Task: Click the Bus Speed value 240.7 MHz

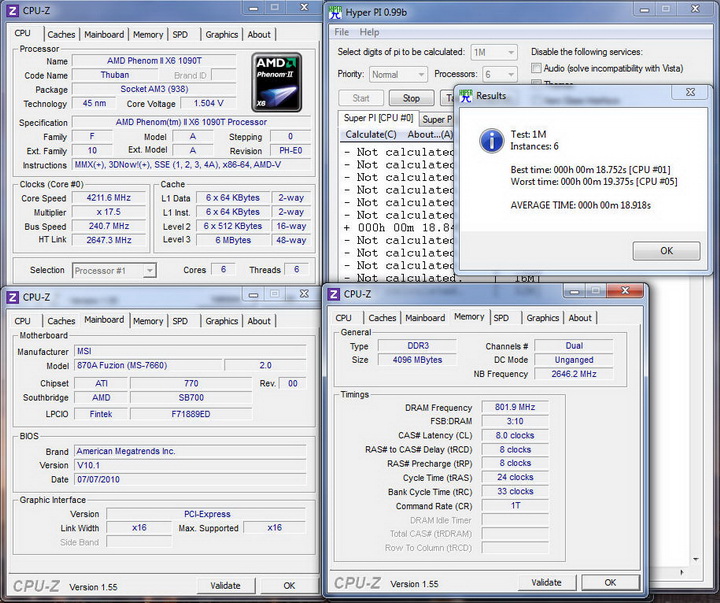Action: point(109,226)
